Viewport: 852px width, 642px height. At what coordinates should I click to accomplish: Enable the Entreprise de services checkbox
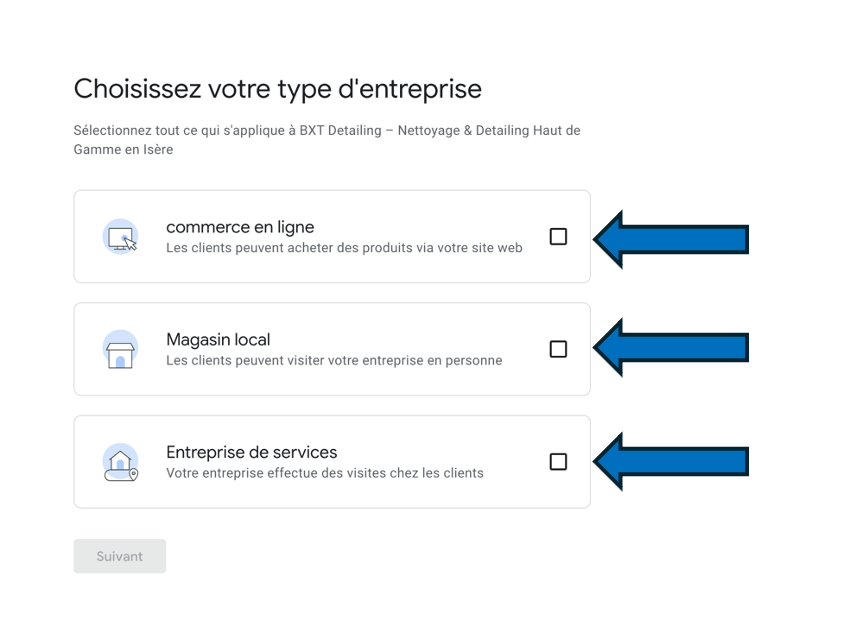(x=558, y=461)
